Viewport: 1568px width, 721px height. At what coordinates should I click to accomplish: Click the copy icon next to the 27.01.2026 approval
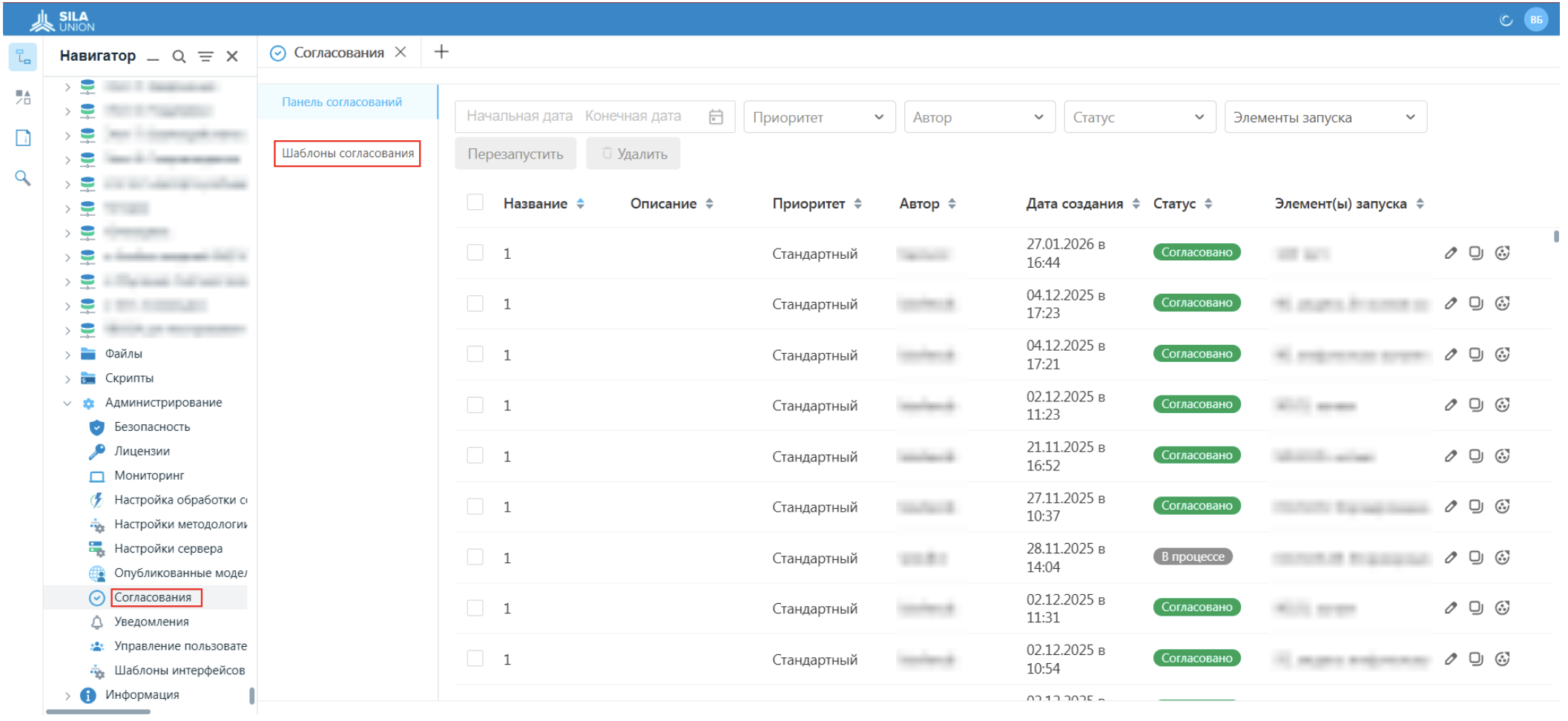pyautogui.click(x=1477, y=253)
